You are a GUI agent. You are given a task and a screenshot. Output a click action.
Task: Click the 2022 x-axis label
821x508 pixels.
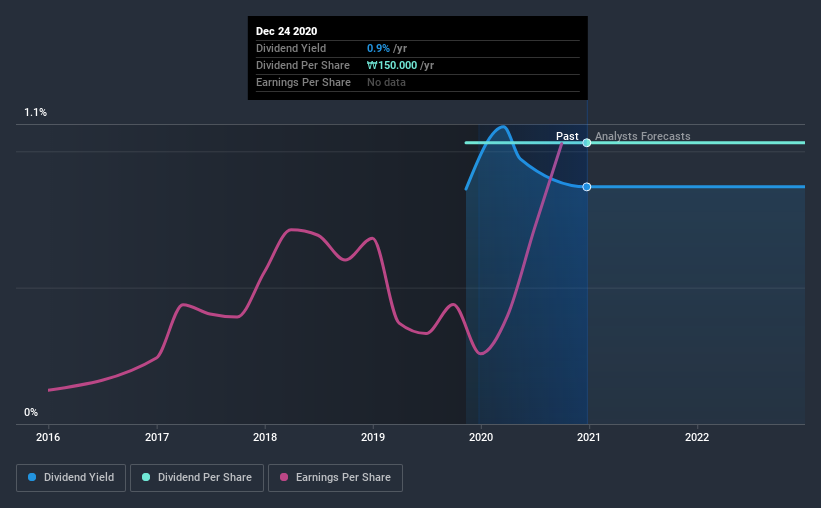(697, 437)
